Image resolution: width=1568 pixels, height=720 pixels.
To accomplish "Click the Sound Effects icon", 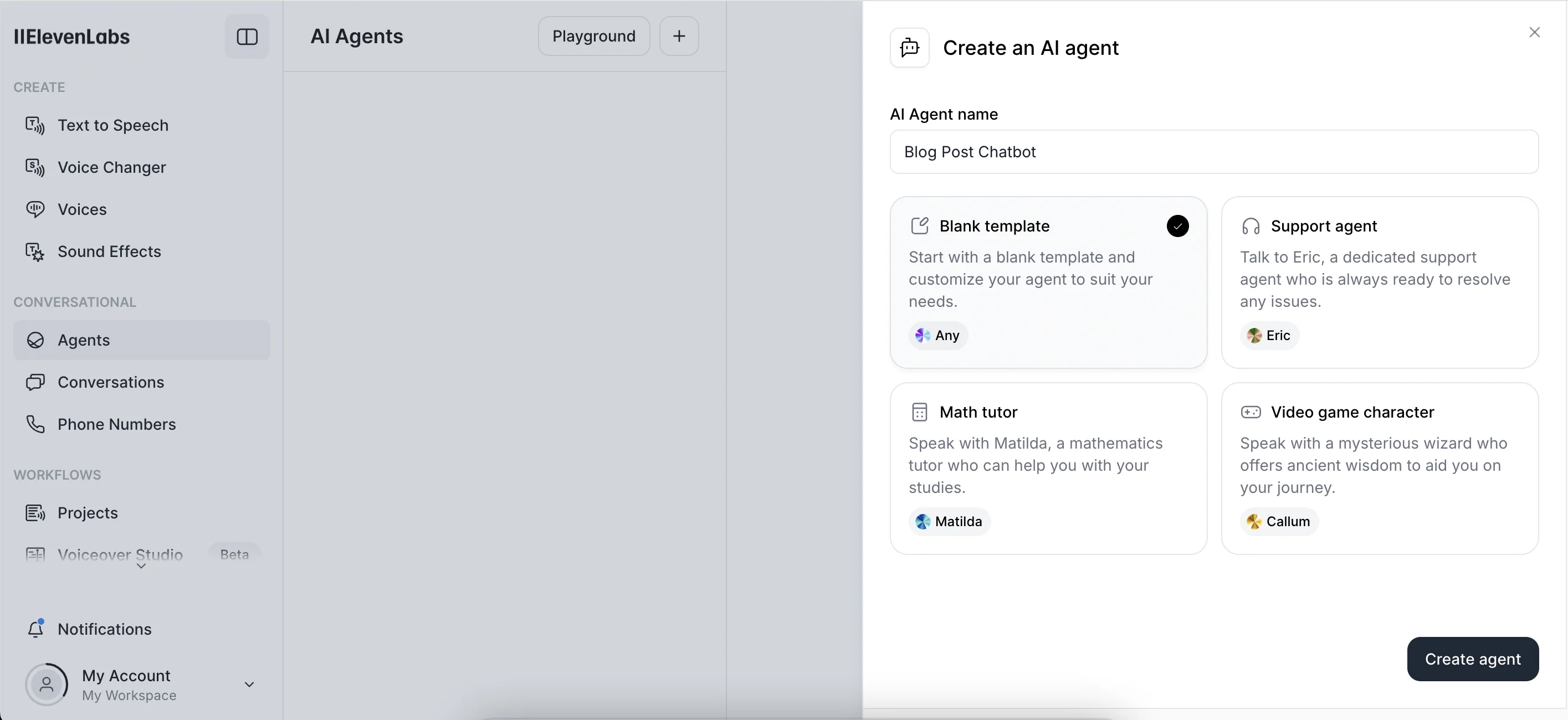I will (x=35, y=251).
